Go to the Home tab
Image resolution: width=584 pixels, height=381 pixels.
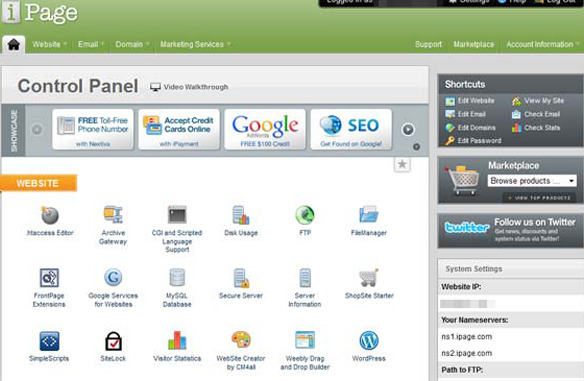[x=14, y=44]
